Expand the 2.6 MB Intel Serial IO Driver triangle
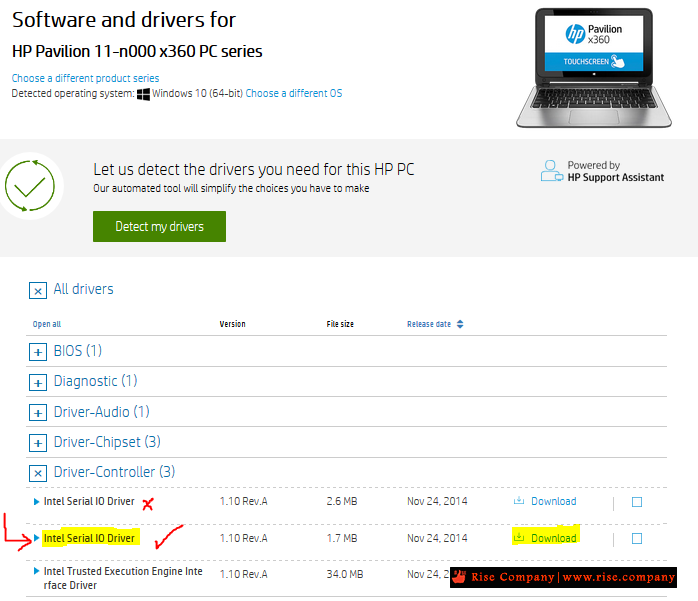 37,502
